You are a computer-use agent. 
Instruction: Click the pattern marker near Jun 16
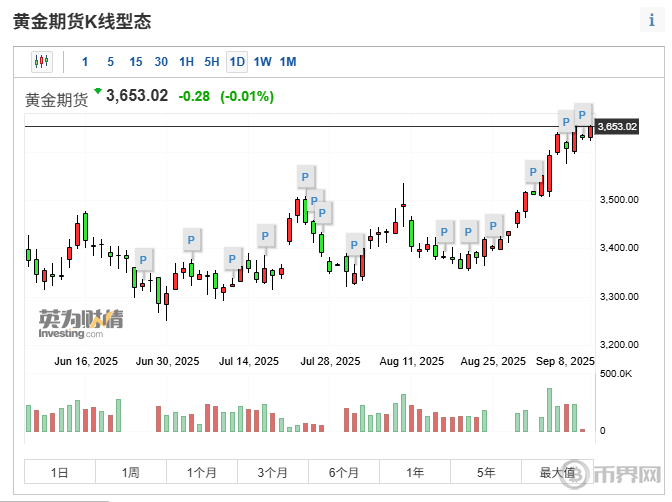[144, 259]
